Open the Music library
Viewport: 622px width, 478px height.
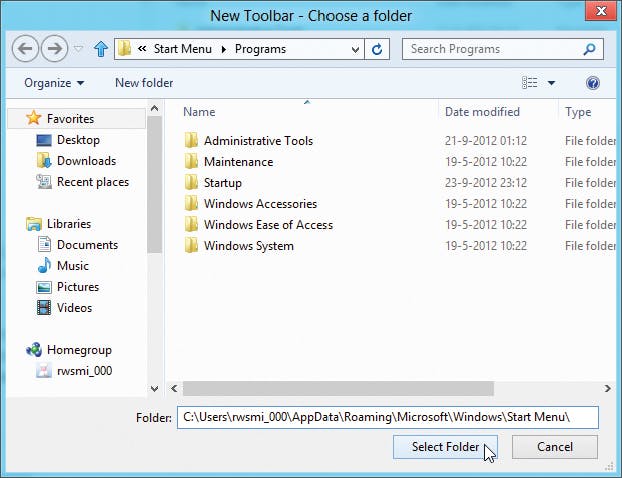pos(73,266)
